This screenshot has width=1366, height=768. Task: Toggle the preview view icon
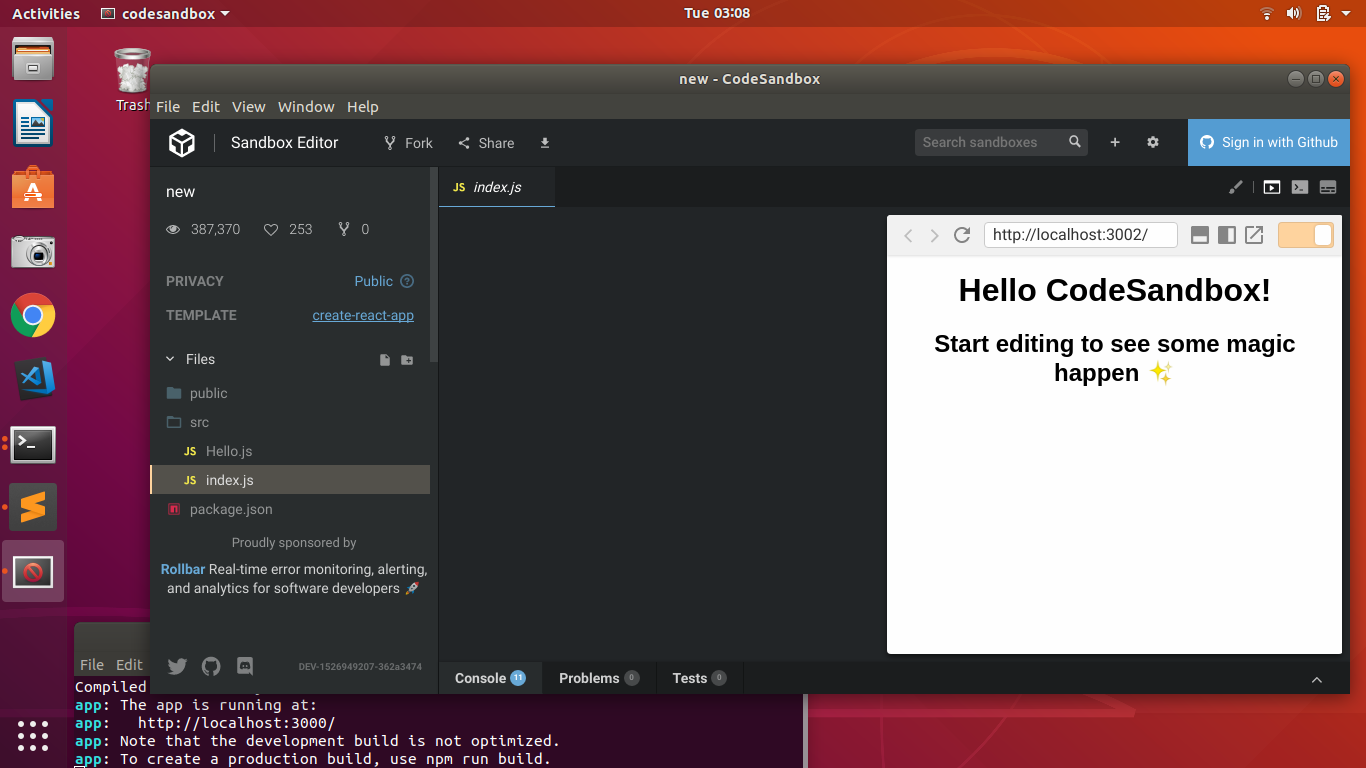[1272, 187]
